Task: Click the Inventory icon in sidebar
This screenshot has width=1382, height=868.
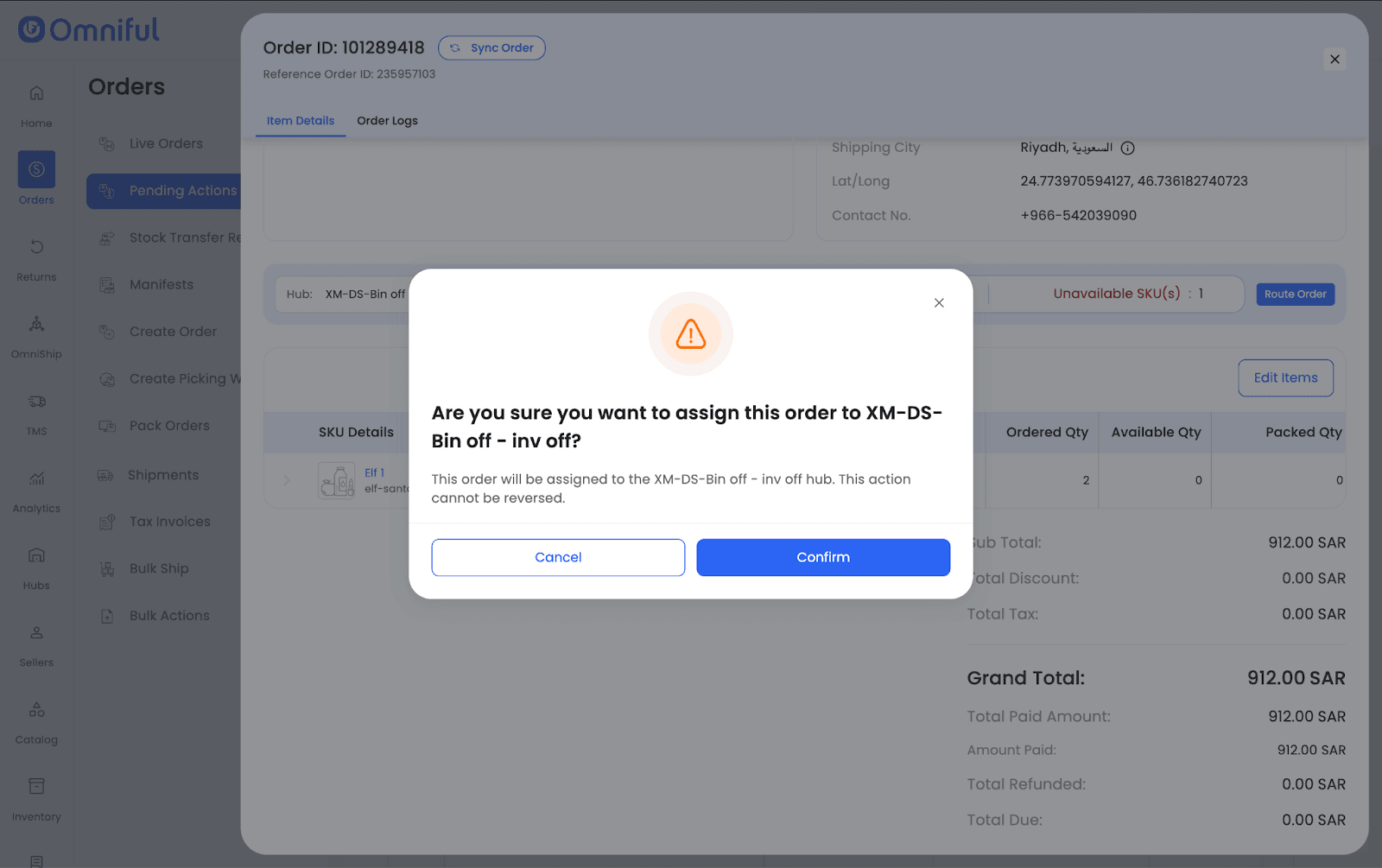Action: (x=36, y=787)
